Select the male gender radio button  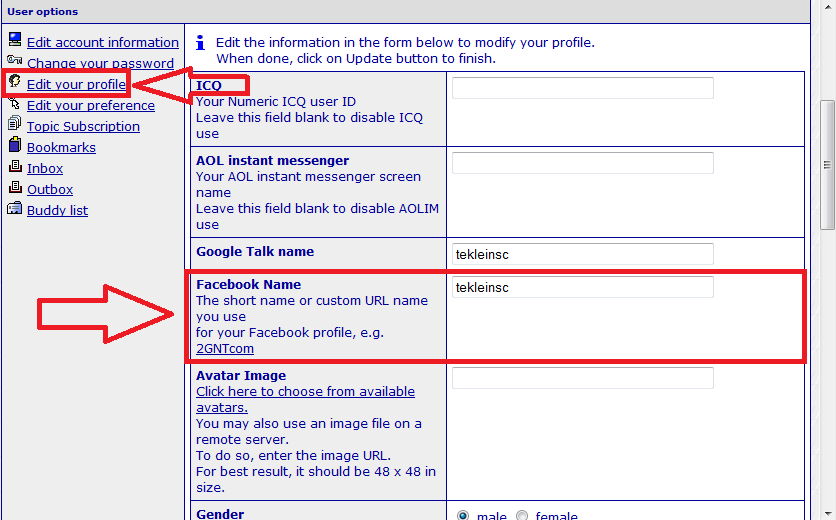(x=463, y=516)
